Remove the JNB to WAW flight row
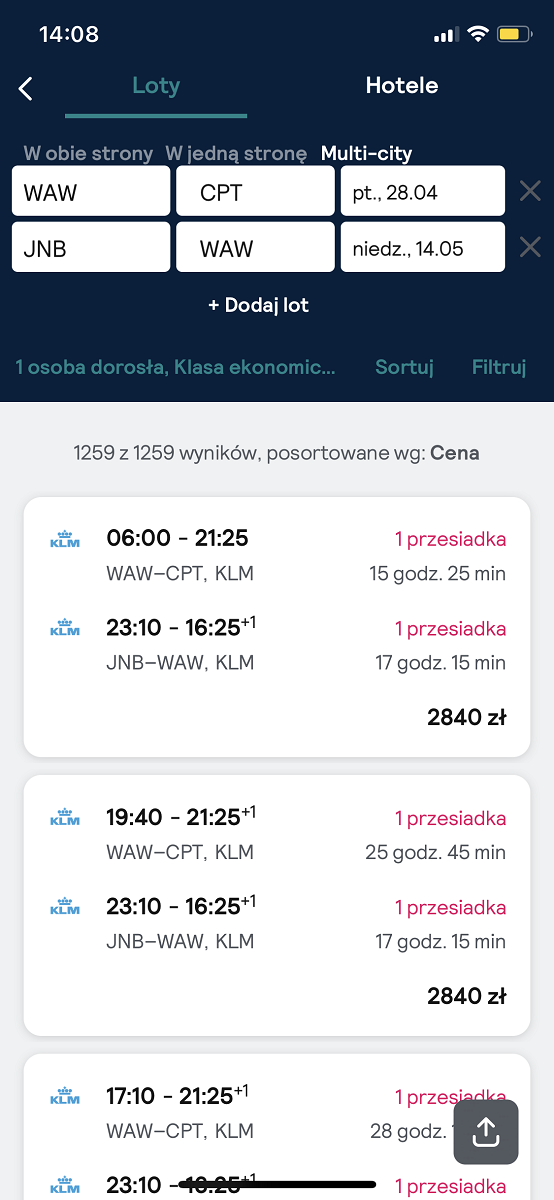Viewport: 554px width, 1200px height. [530, 247]
